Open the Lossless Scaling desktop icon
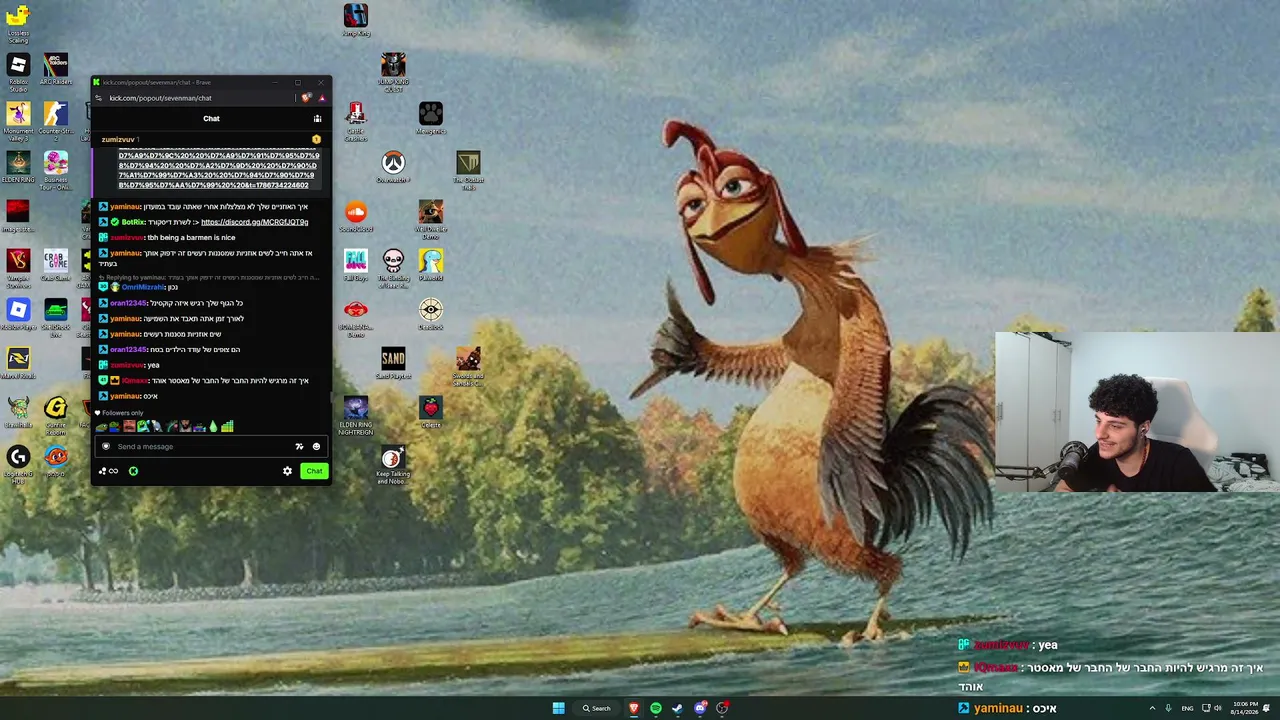 tap(18, 22)
